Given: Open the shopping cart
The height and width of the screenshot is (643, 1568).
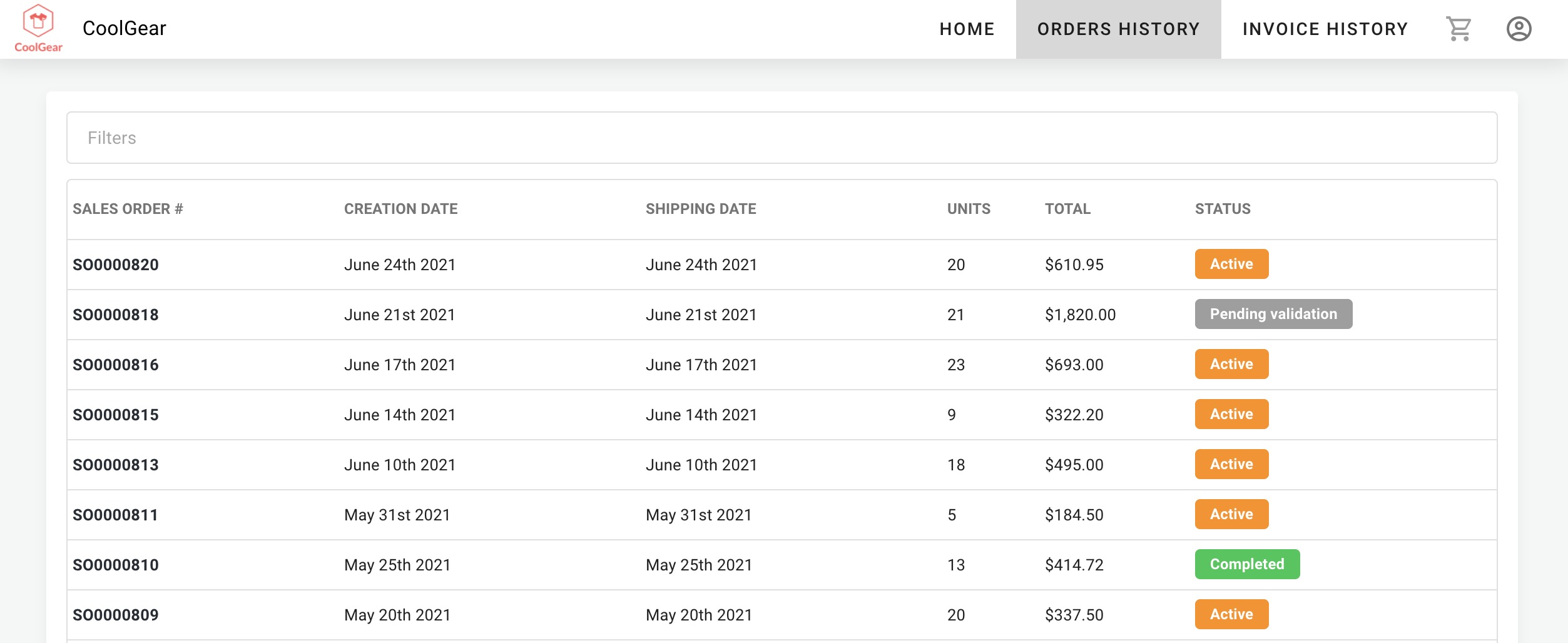Looking at the screenshot, I should 1459,29.
